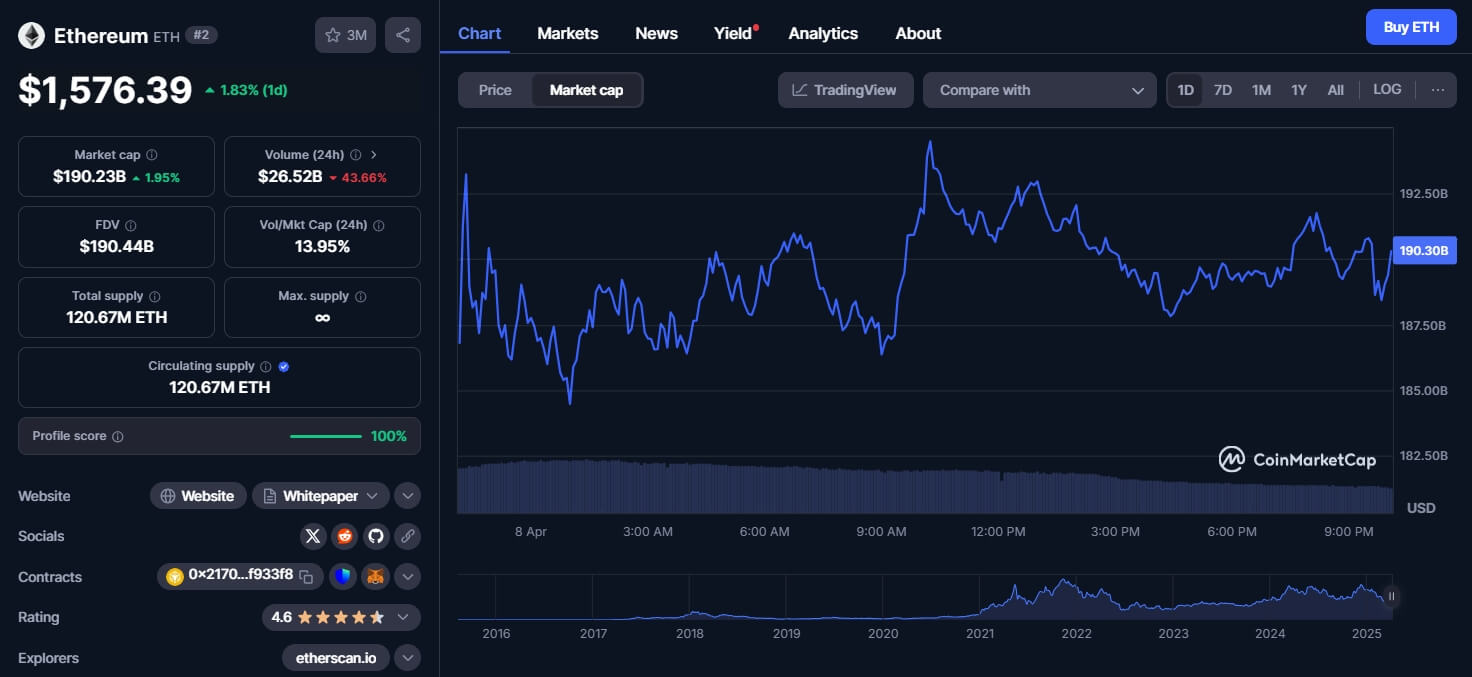This screenshot has height=677, width=1472.
Task: Click the Market cap info icon
Action: 152,155
